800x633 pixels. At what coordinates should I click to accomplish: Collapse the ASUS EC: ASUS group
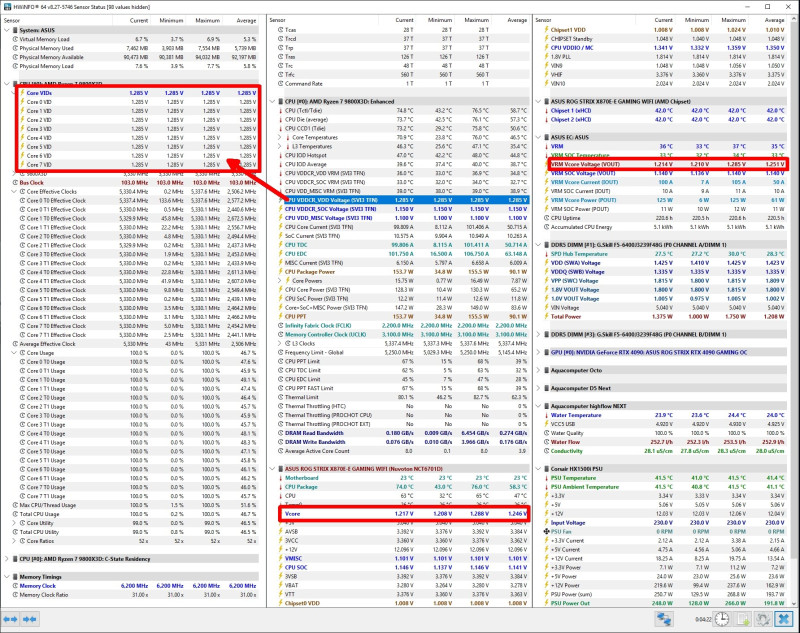pyautogui.click(x=538, y=137)
